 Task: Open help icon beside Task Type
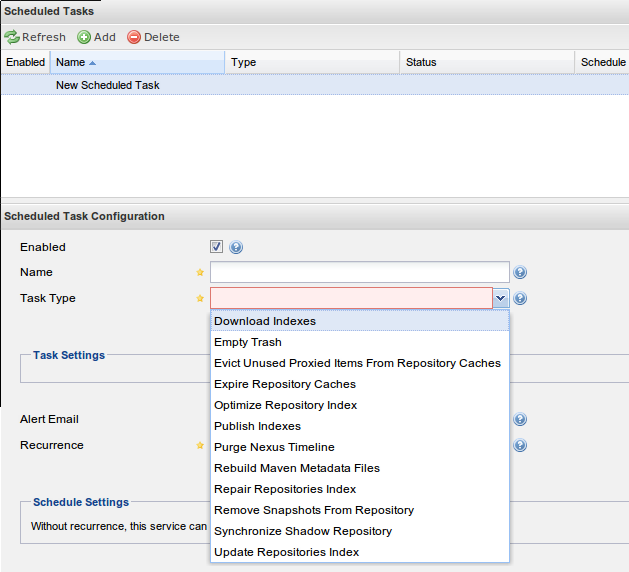coord(520,298)
